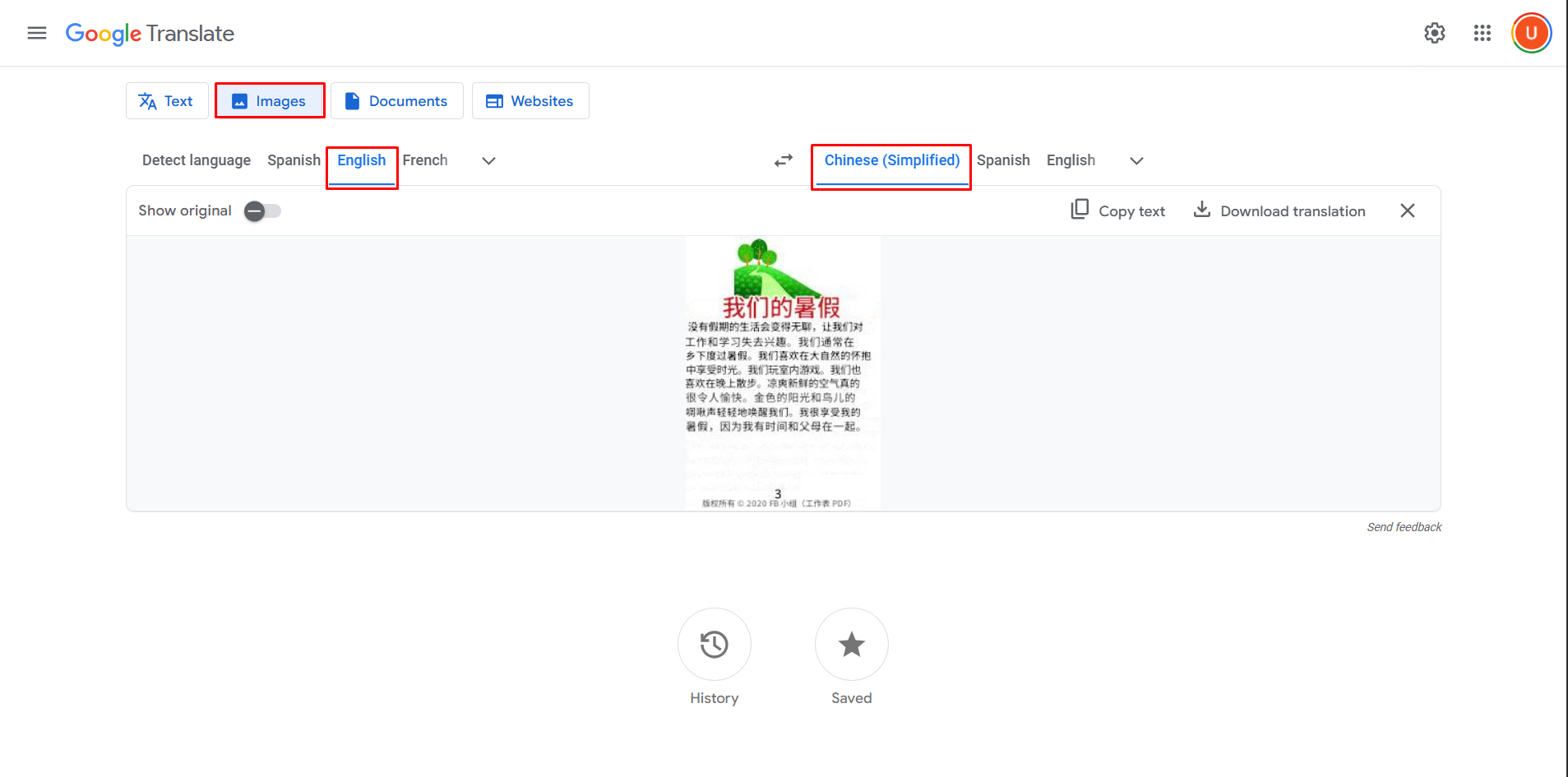Copy the translated text
The image size is (1568, 777).
coord(1117,210)
